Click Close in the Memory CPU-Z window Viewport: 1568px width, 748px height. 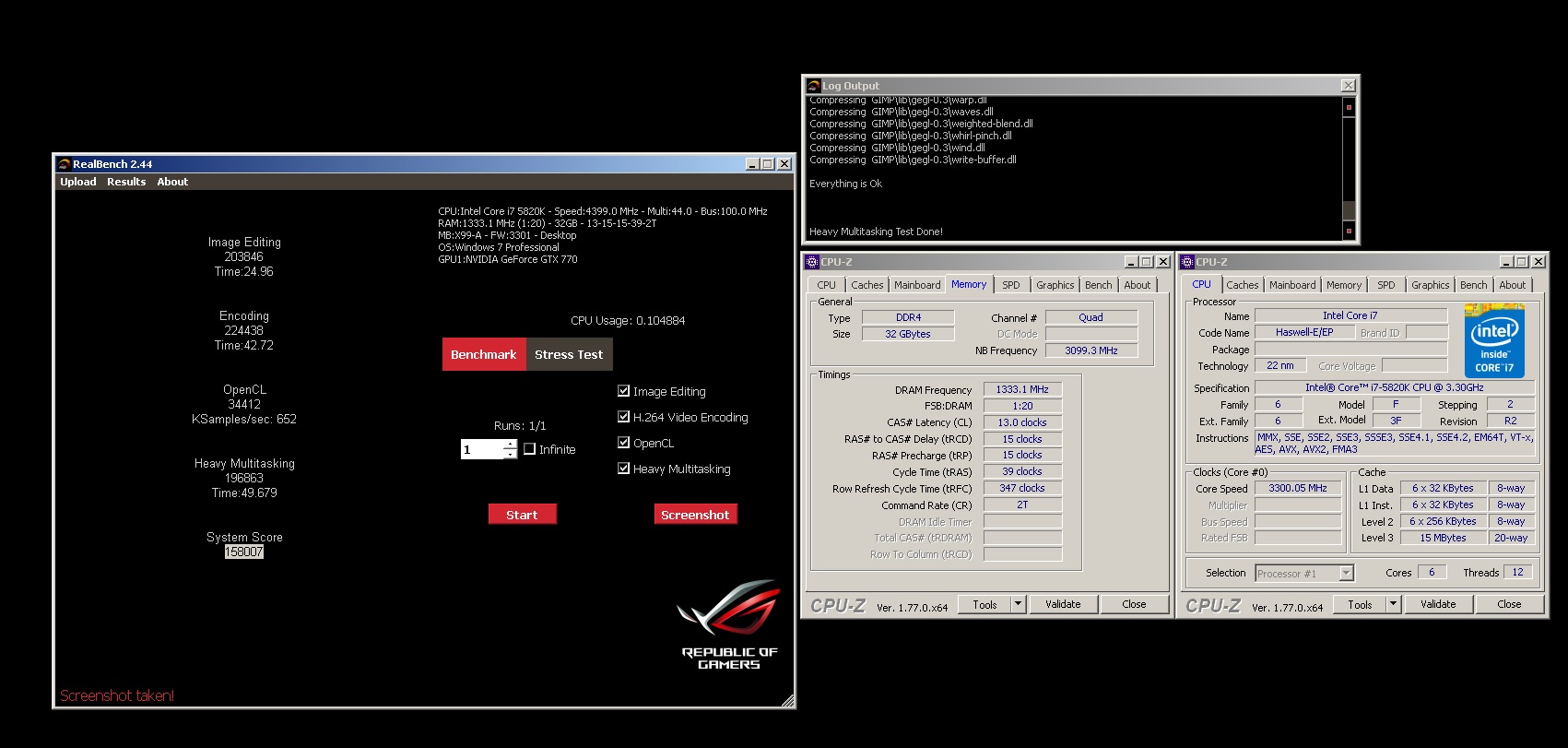pos(1134,604)
